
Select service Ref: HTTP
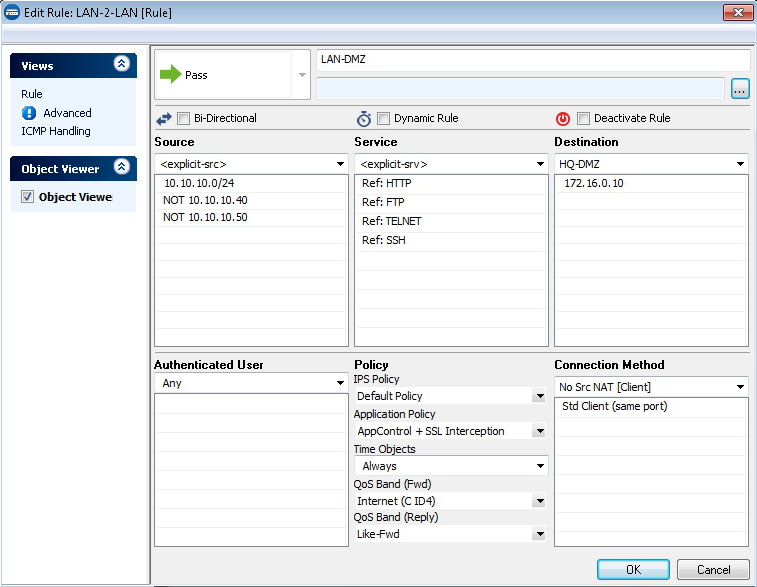[x=451, y=183]
